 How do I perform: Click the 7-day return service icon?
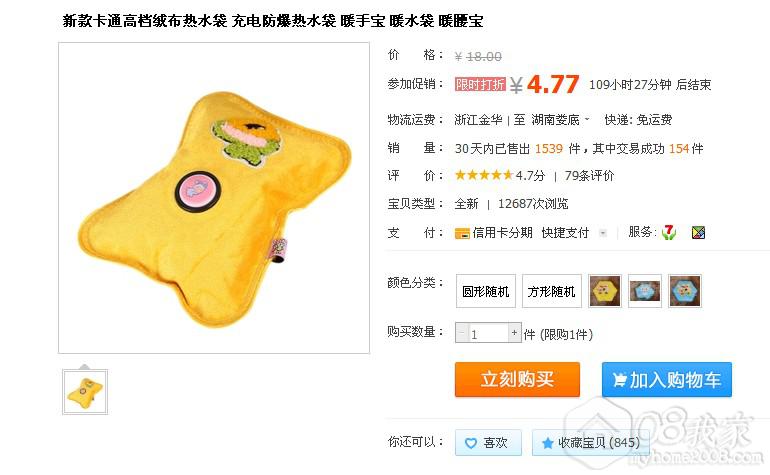pyautogui.click(x=669, y=232)
